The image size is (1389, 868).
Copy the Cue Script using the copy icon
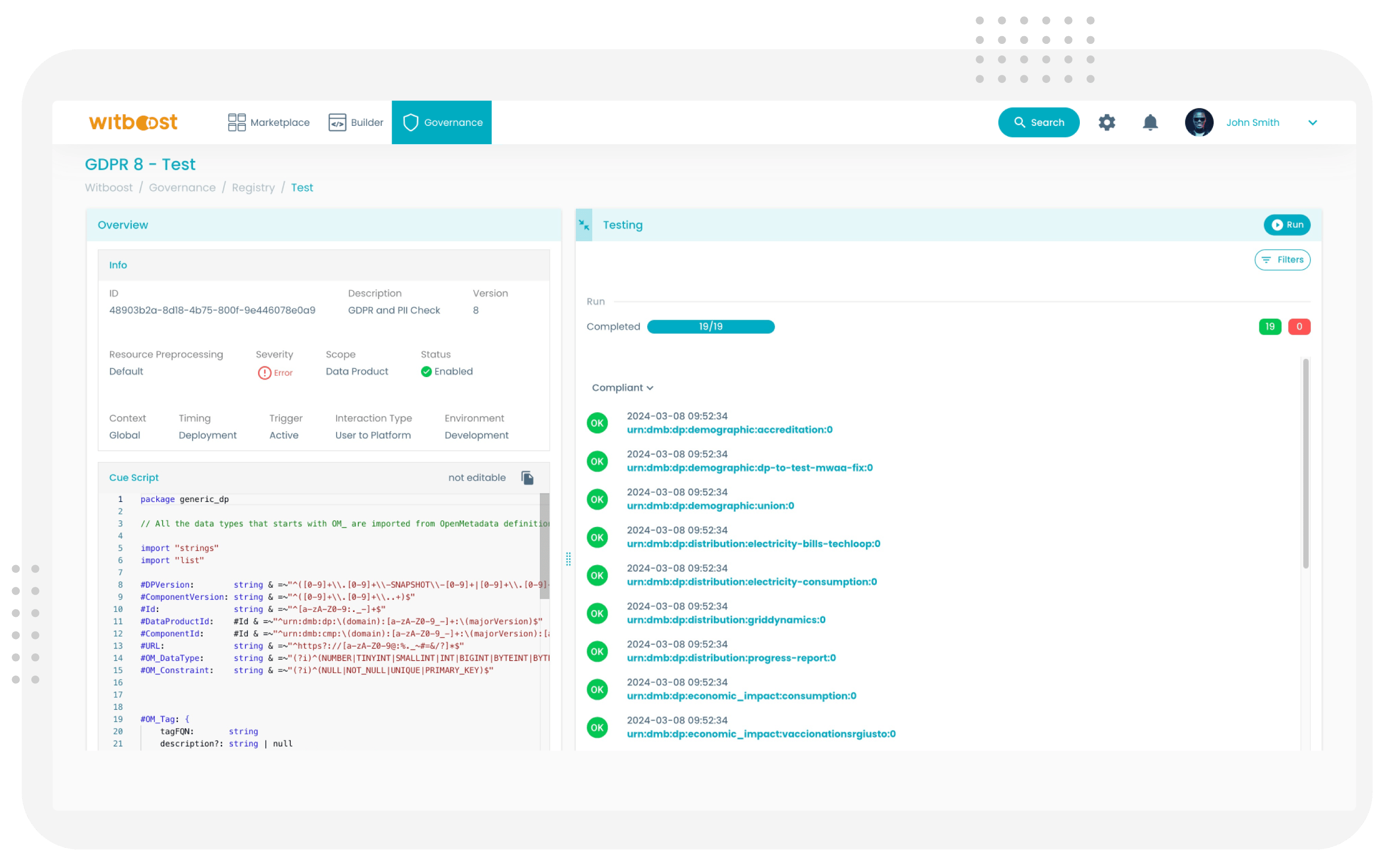tap(526, 477)
